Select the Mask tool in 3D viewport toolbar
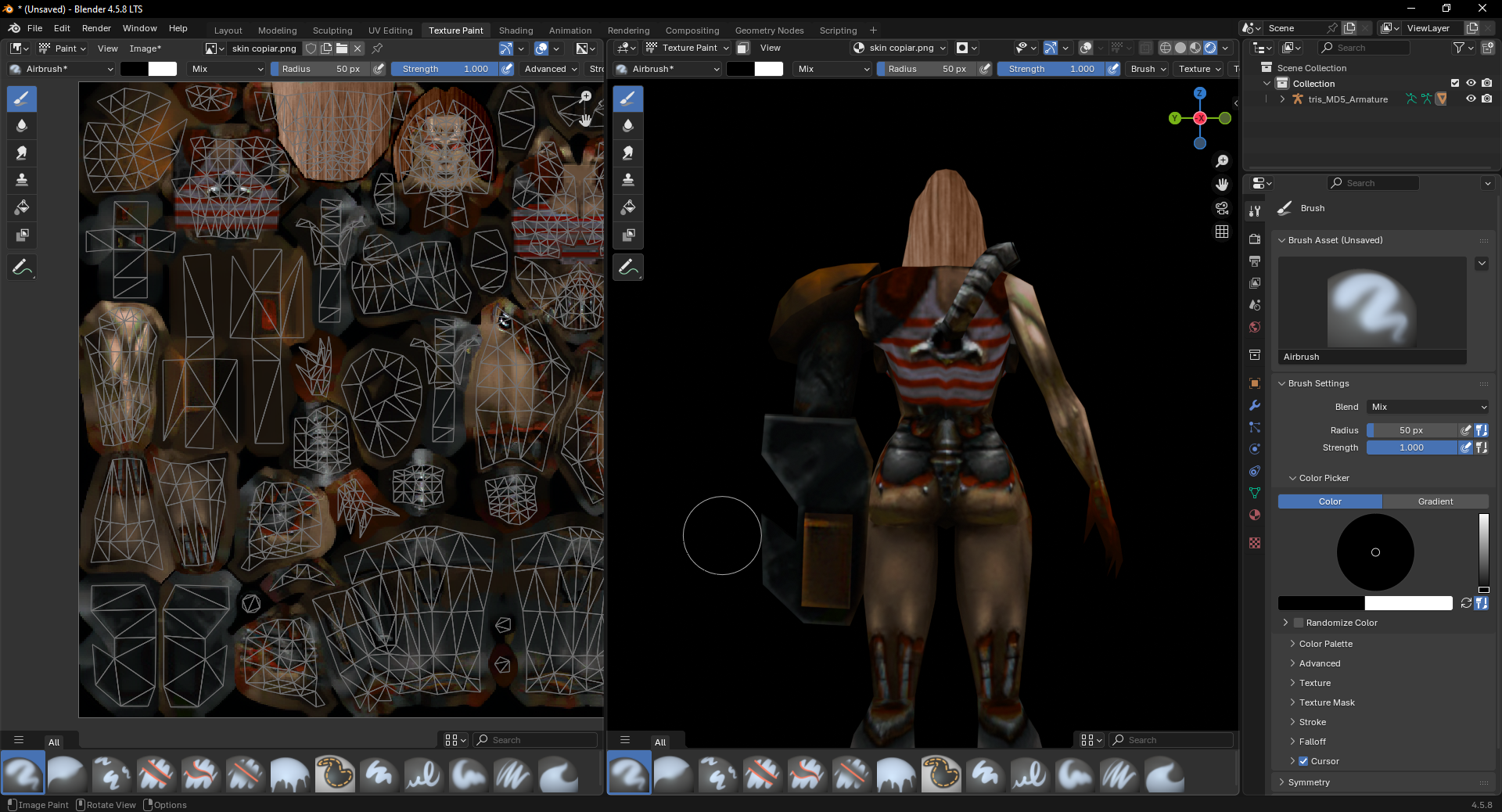The image size is (1502, 812). pyautogui.click(x=627, y=235)
